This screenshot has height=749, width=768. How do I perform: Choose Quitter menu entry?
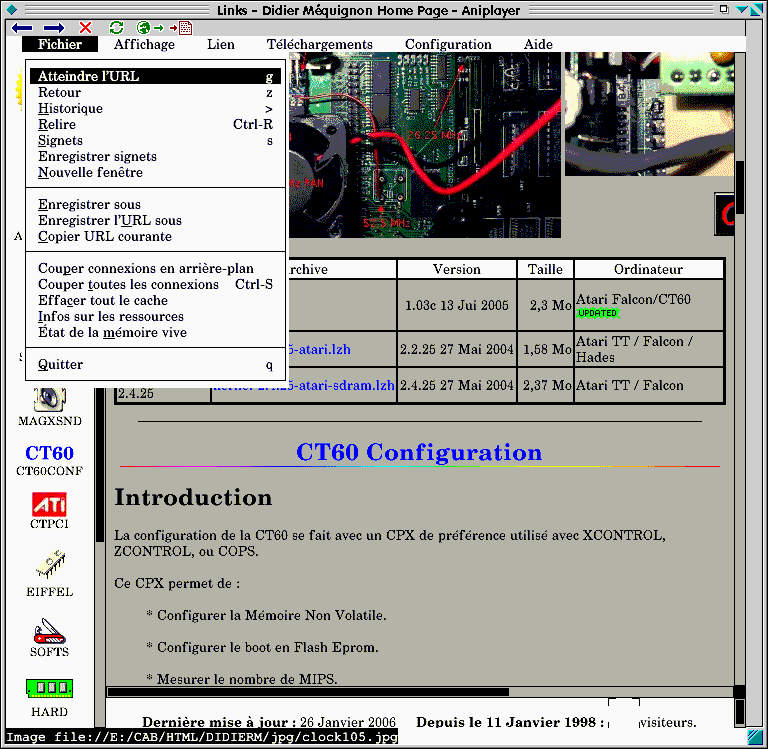[x=155, y=364]
